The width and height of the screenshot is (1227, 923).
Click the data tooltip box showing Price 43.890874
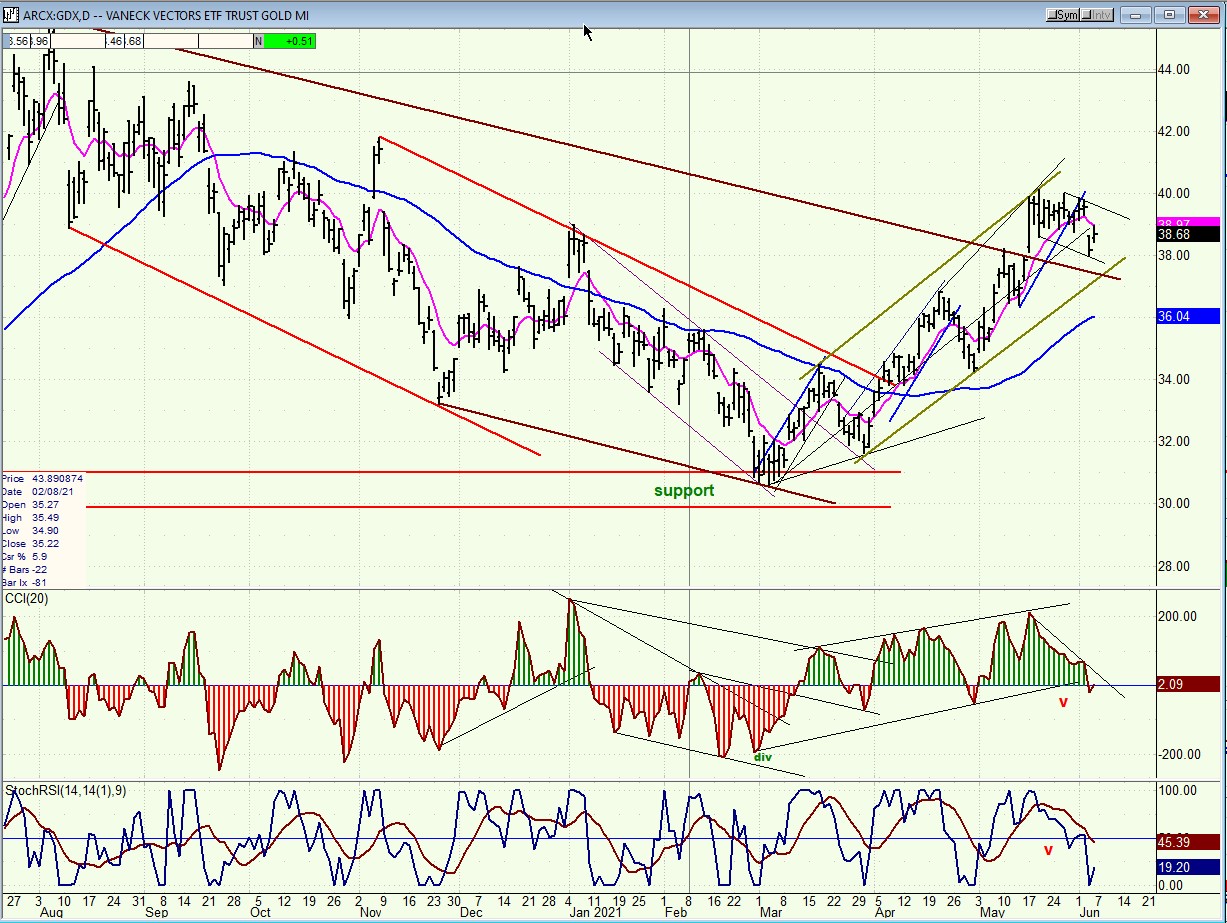(44, 530)
